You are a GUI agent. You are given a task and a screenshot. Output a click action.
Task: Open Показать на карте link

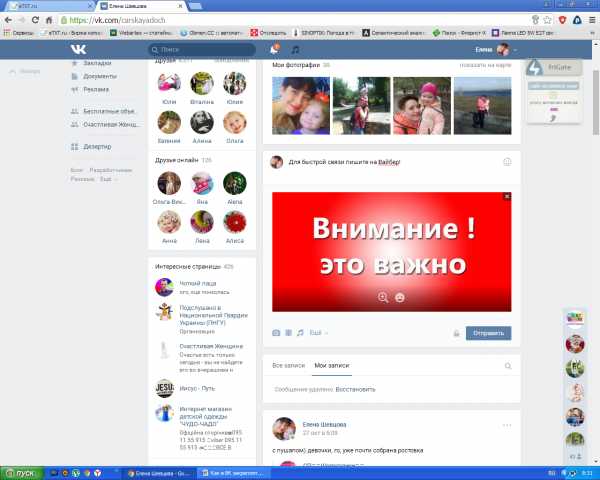click(485, 65)
